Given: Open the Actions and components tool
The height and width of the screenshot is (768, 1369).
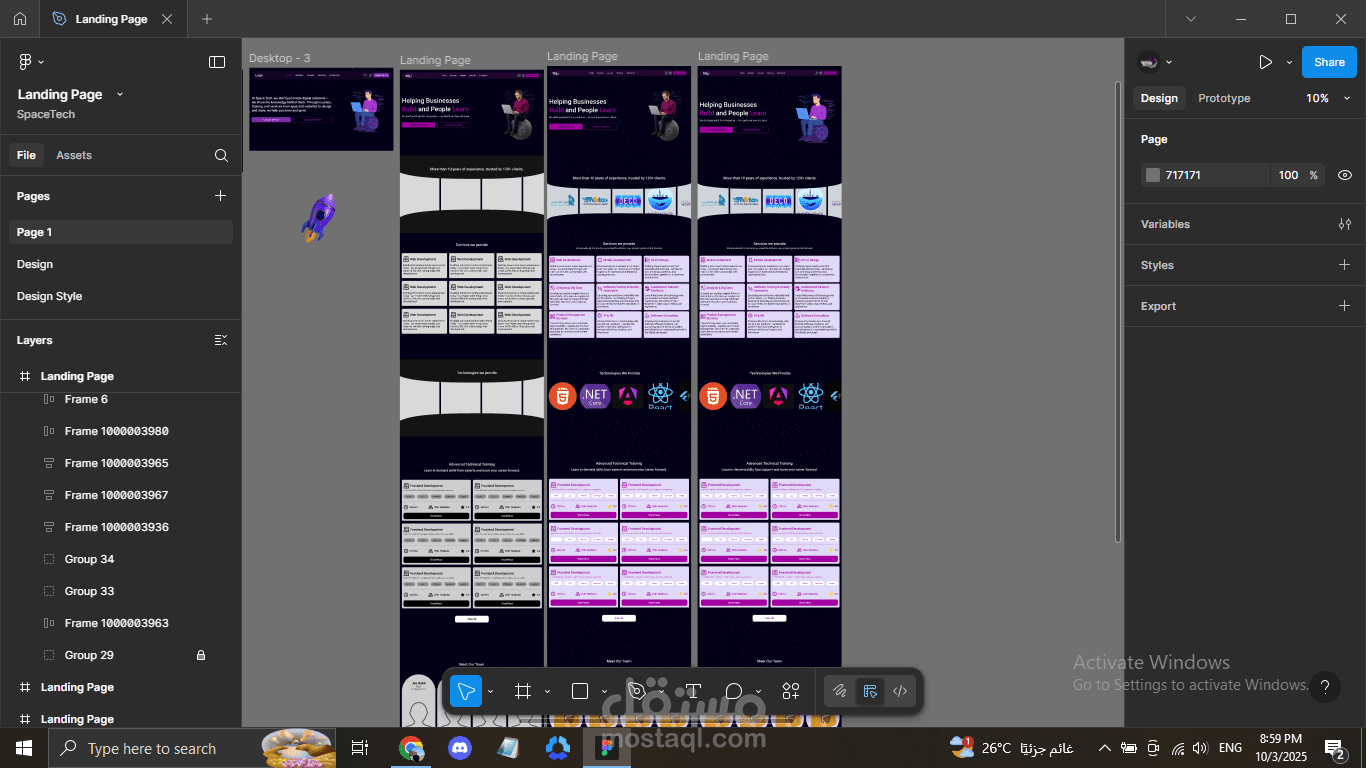Looking at the screenshot, I should point(791,691).
